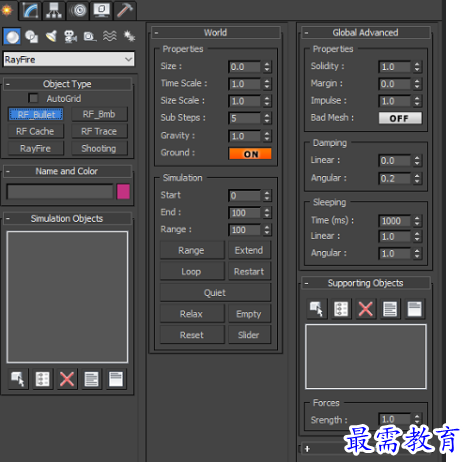Click the Simulation Start spinner arrows
The width and height of the screenshot is (468, 471).
[267, 196]
